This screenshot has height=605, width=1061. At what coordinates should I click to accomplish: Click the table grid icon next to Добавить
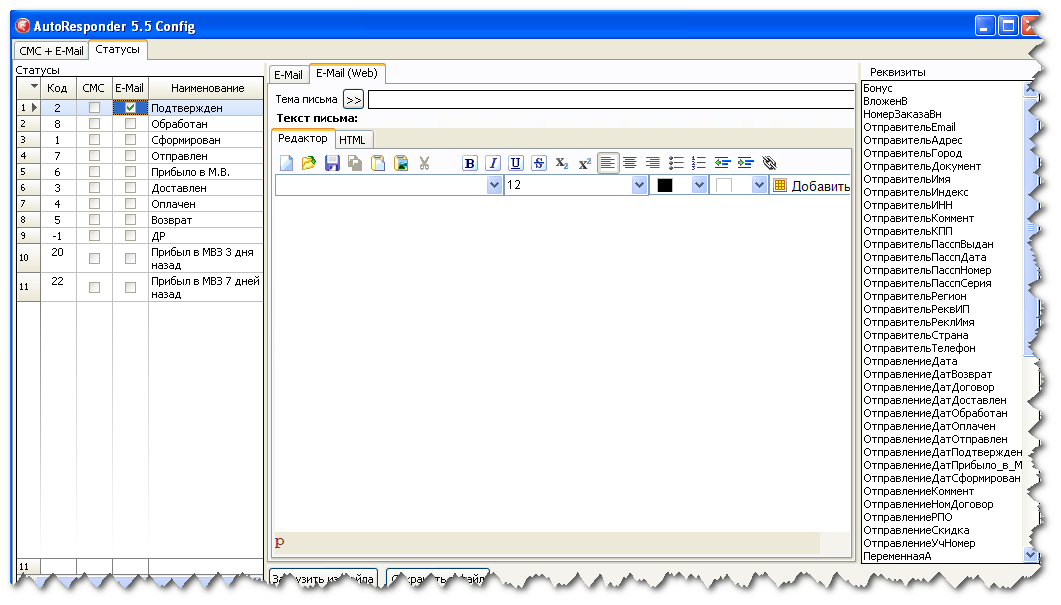780,185
